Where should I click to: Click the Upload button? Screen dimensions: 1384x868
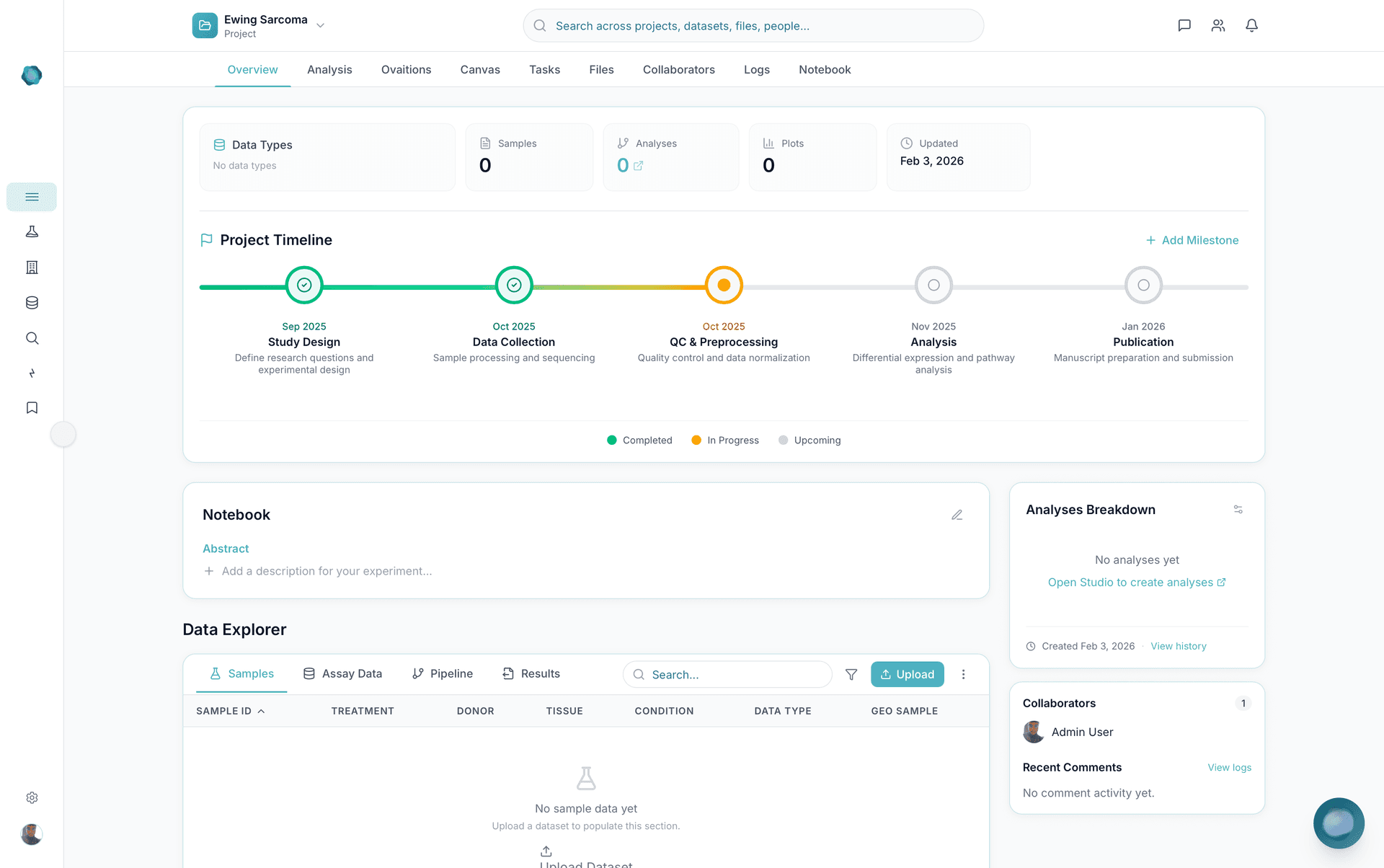click(x=908, y=674)
